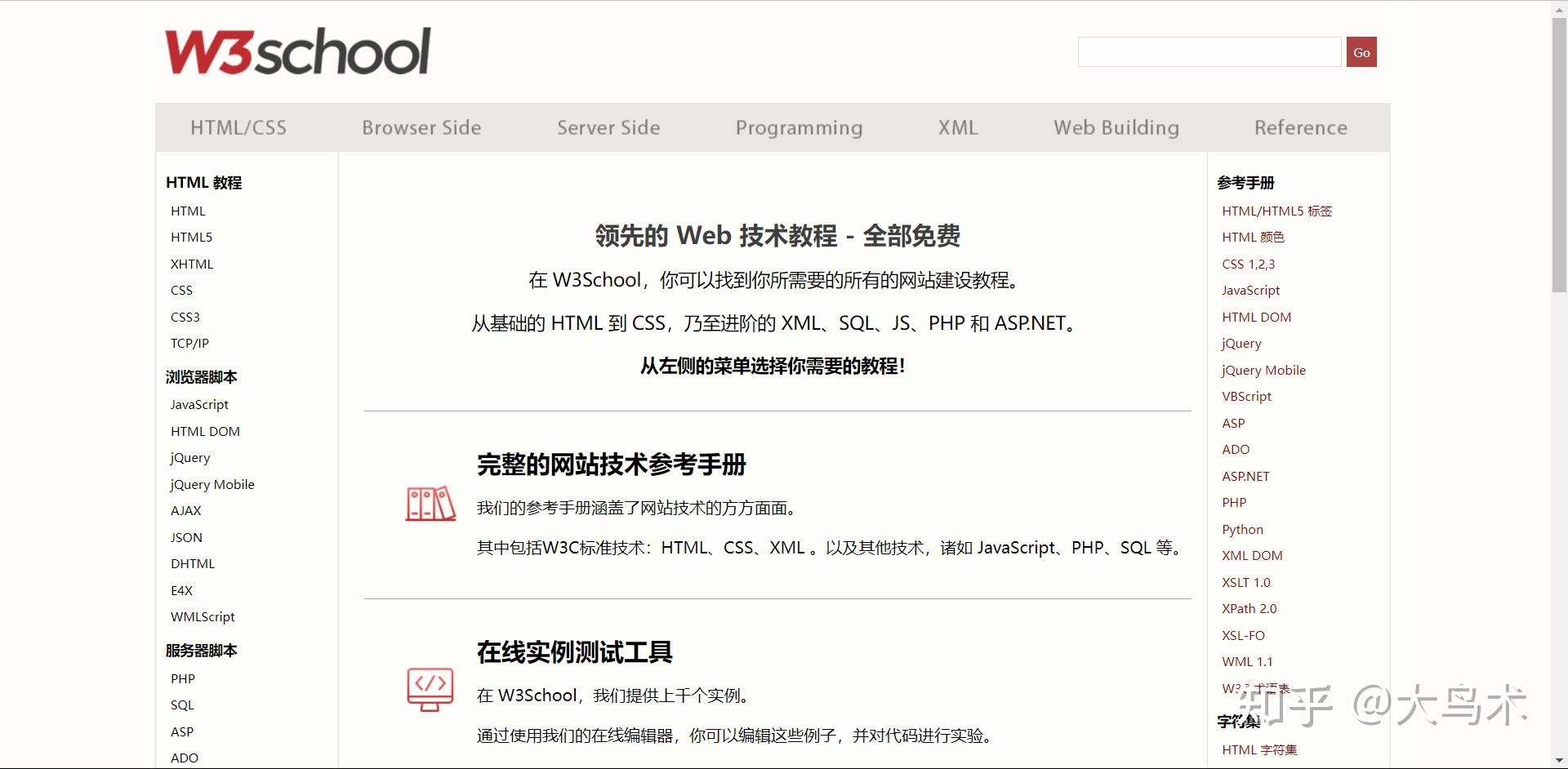1568x769 pixels.
Task: Open the Programming navigation tab
Action: (799, 127)
